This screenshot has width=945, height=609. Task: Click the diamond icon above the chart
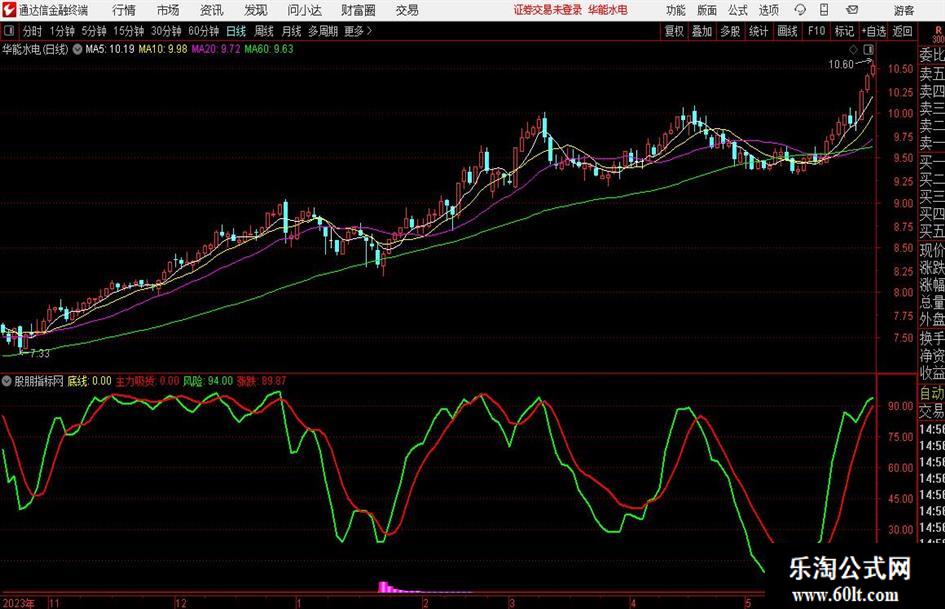pyautogui.click(x=853, y=49)
